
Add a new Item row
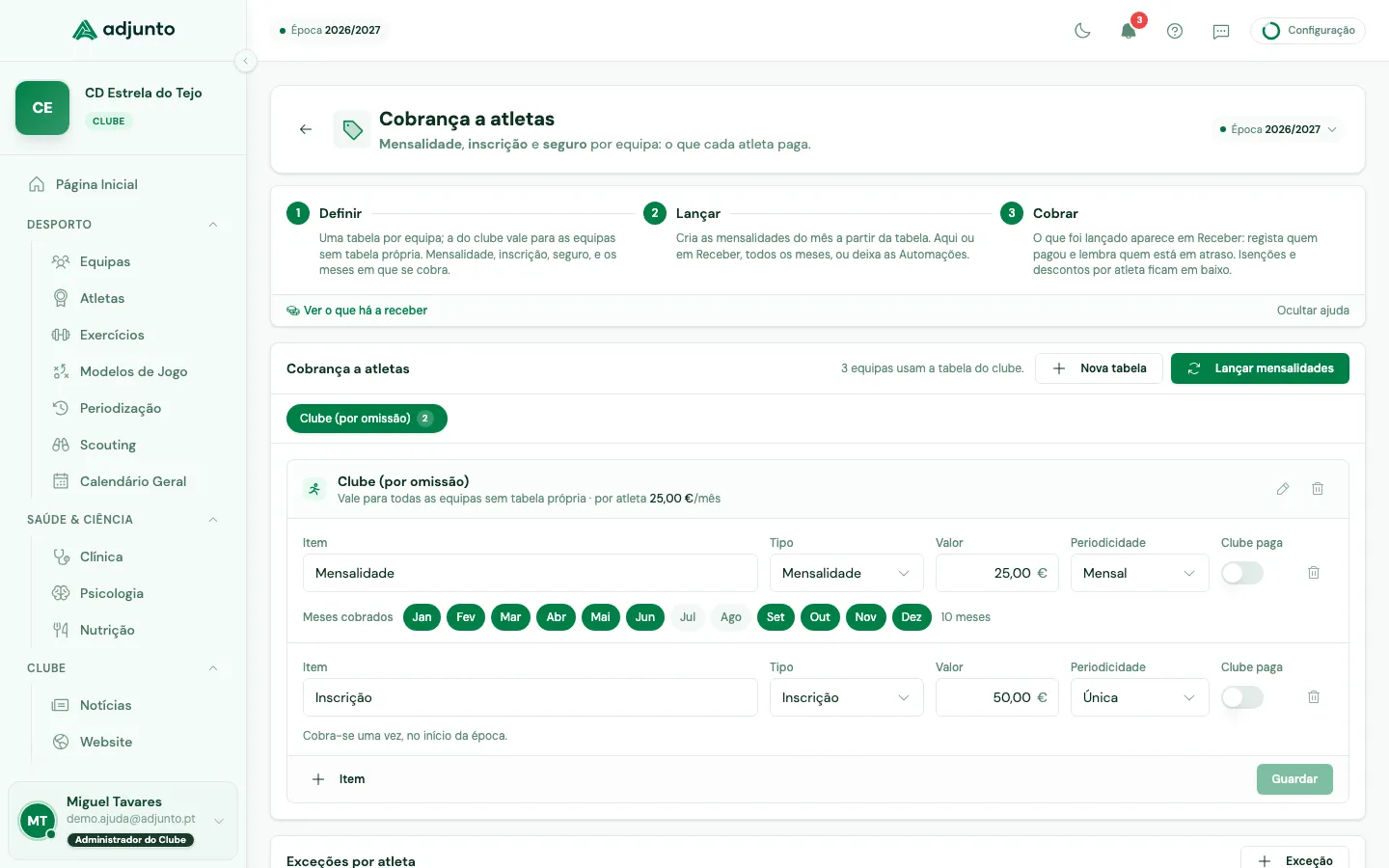339,779
